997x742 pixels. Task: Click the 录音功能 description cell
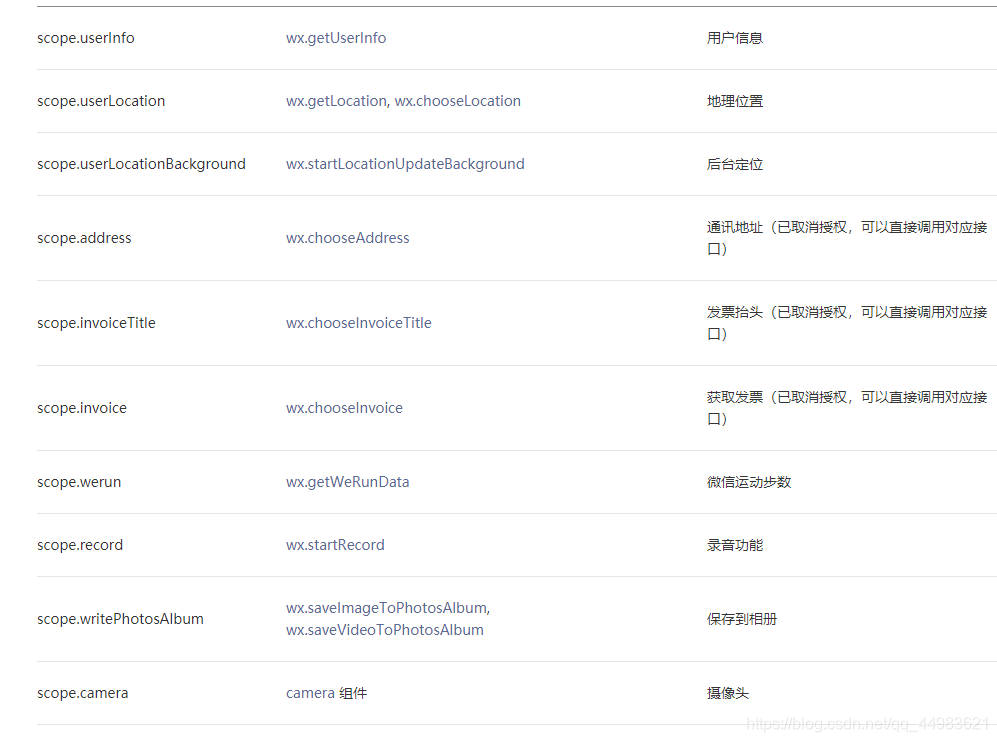pyautogui.click(x=735, y=545)
